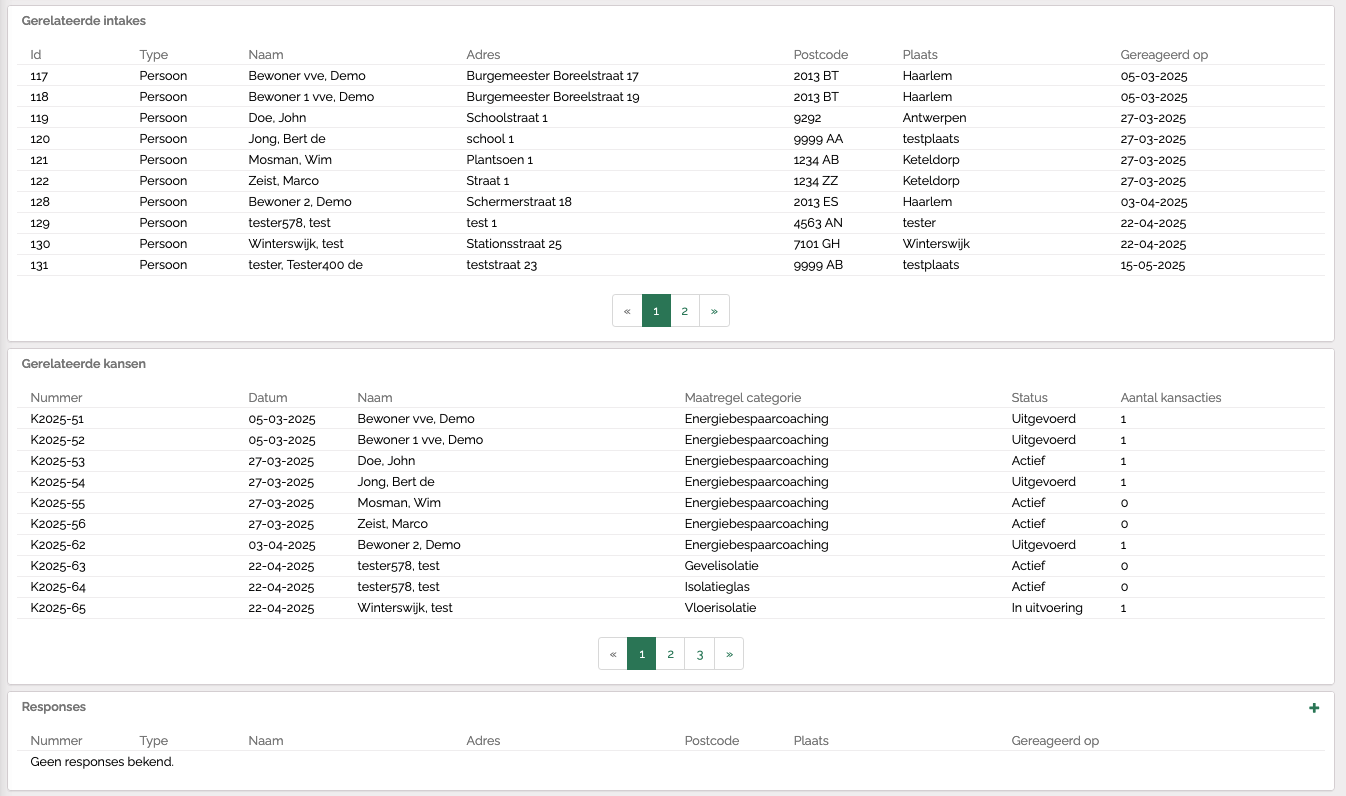Select active page 1 in Gerelateerde kansen pagination
The height and width of the screenshot is (796, 1346).
tap(642, 654)
